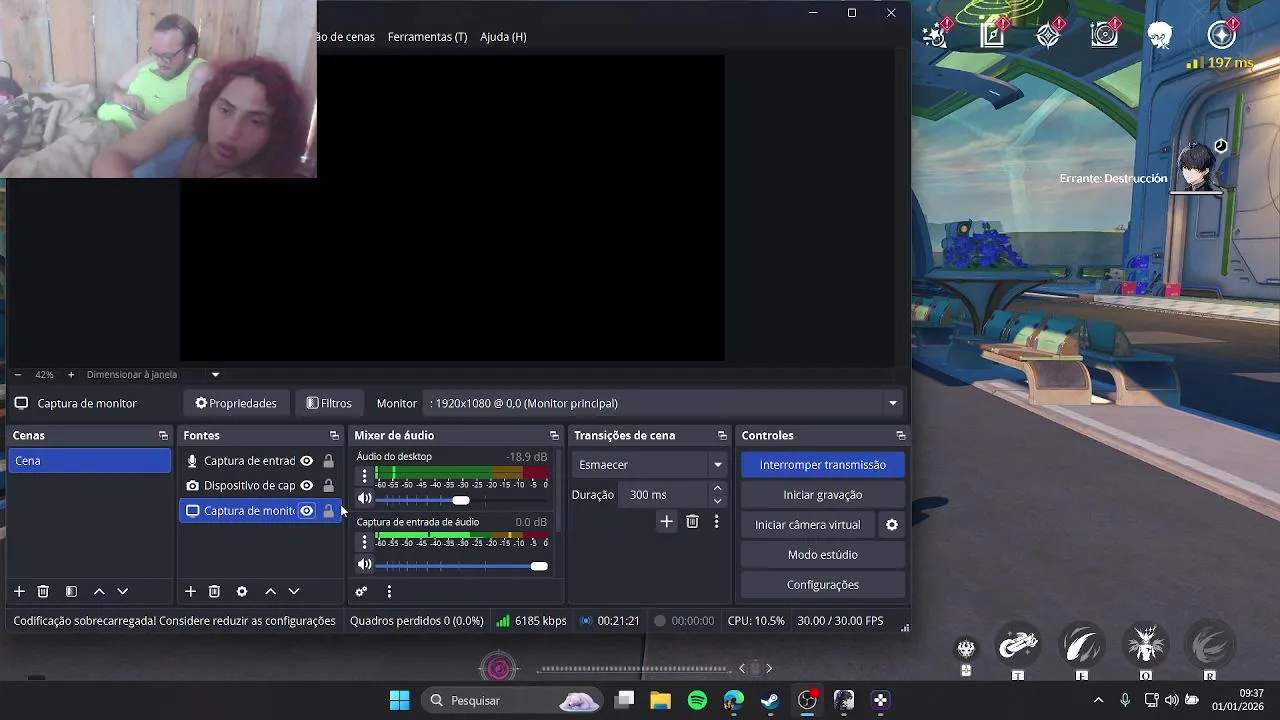Select the Dispositivo de captura source name

pos(249,486)
